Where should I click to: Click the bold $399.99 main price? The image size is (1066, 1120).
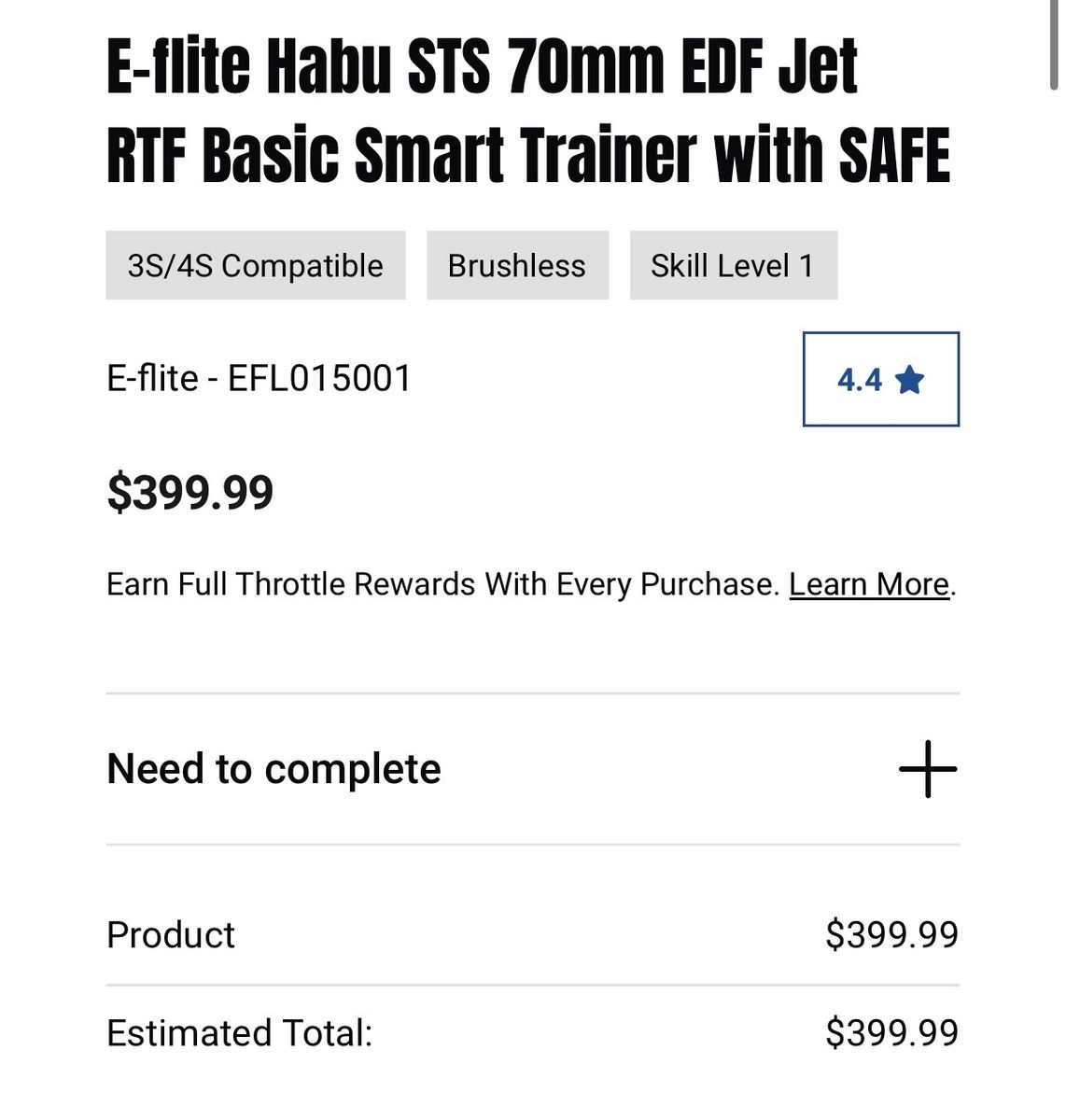(190, 492)
